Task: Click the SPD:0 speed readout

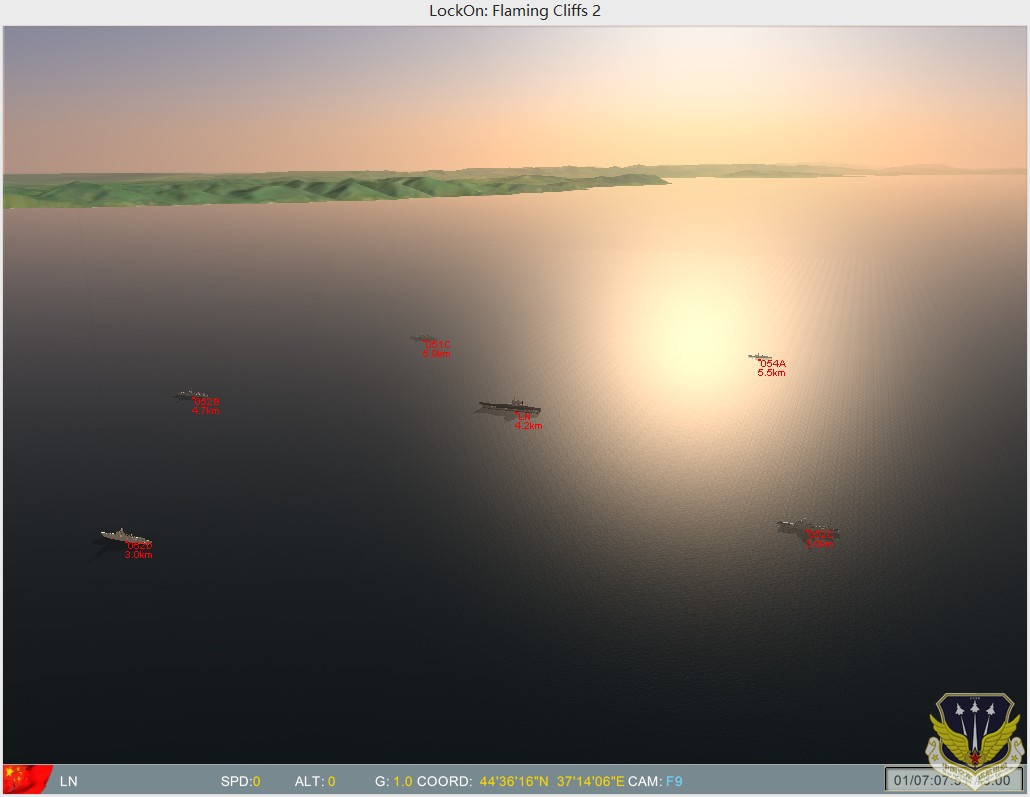Action: [x=240, y=781]
